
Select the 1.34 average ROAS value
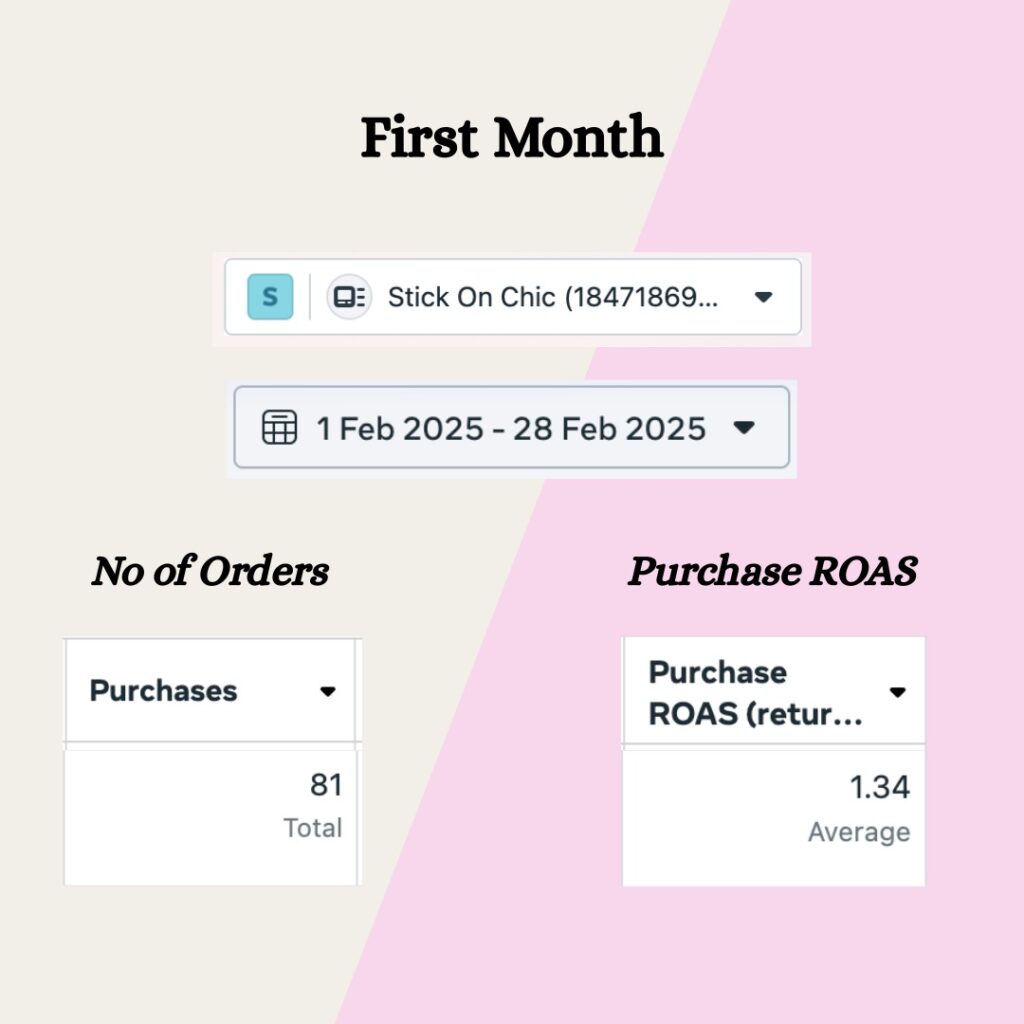click(879, 787)
